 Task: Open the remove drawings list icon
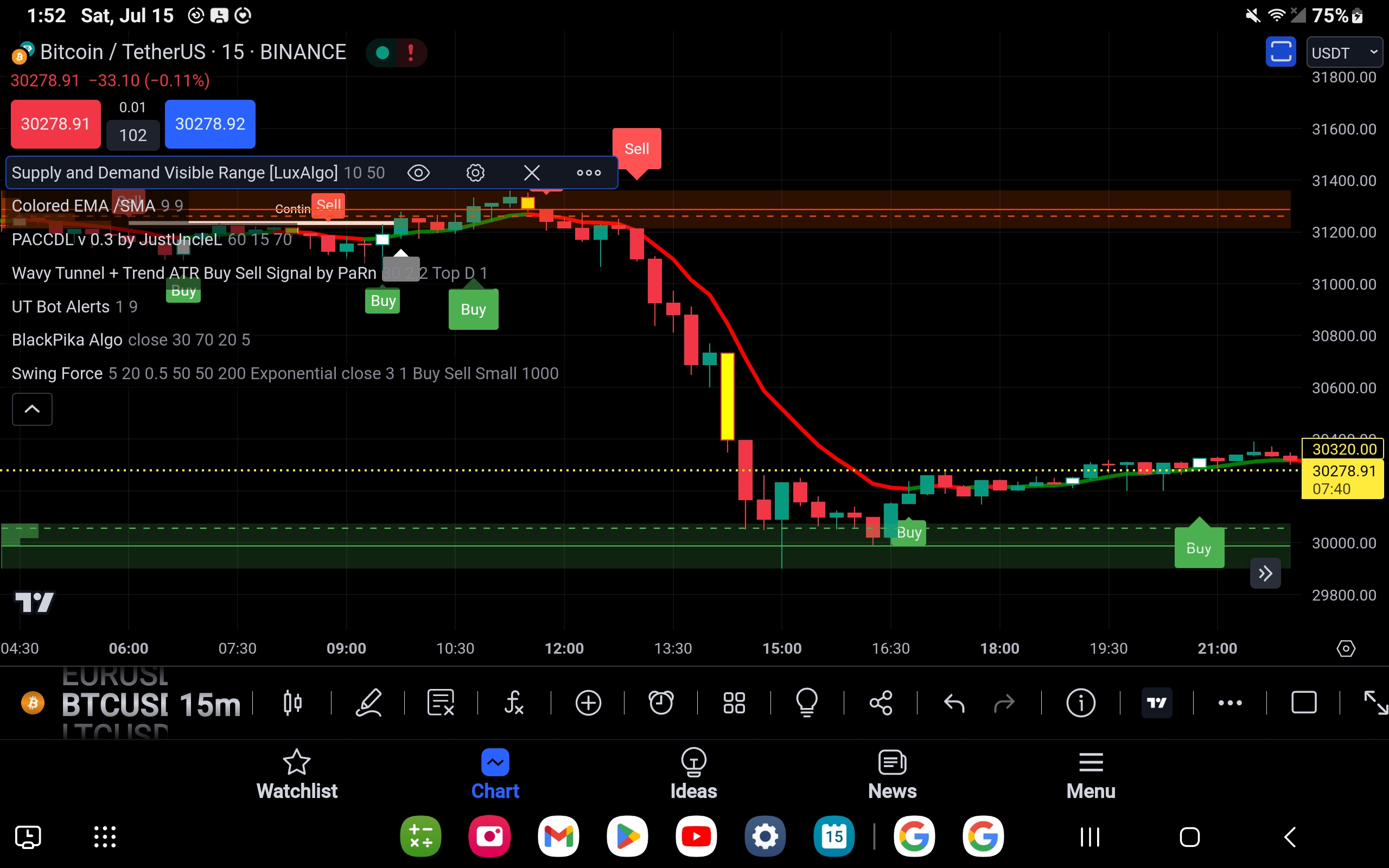point(441,703)
